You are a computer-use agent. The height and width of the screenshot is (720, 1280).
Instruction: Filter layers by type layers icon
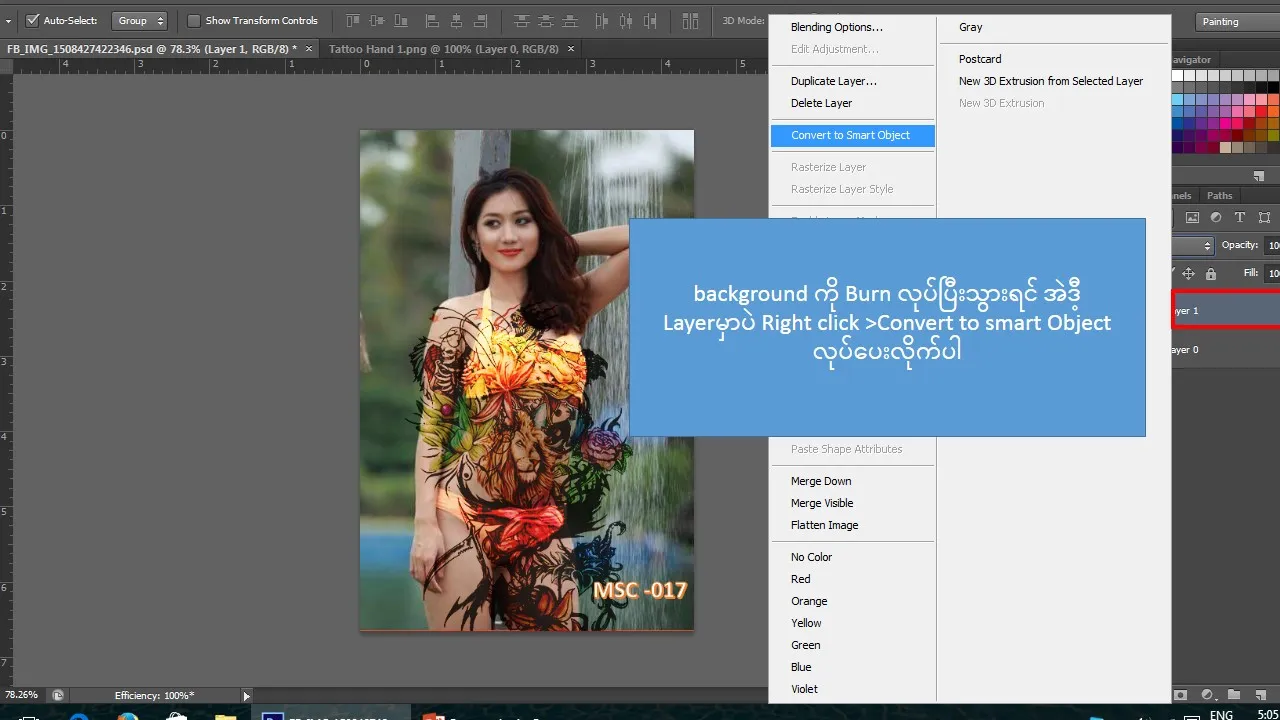click(x=1240, y=217)
